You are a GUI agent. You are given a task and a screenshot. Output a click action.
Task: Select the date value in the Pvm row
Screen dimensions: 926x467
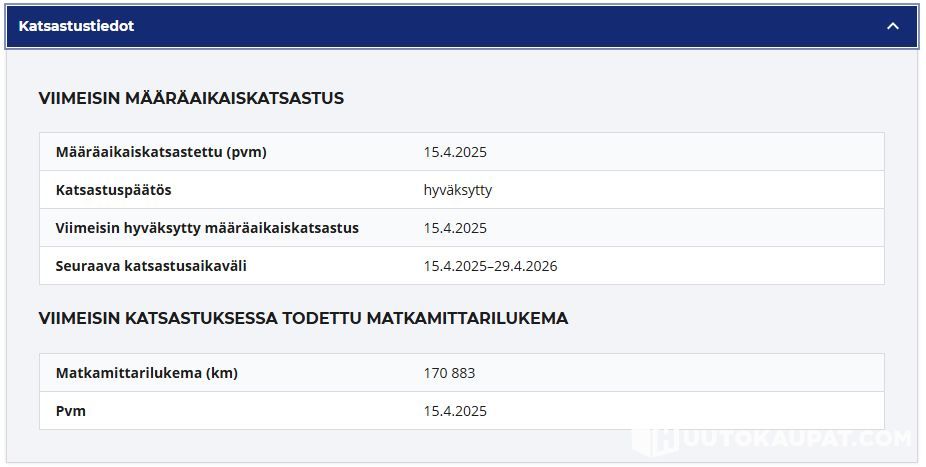pos(455,411)
